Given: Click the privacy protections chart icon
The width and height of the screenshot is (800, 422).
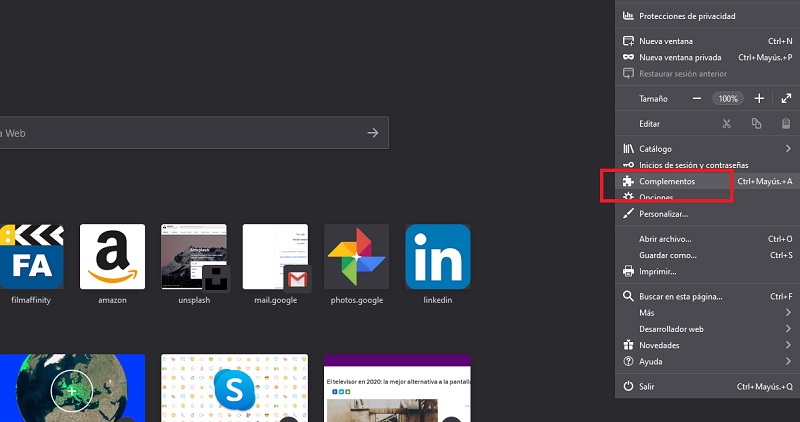Looking at the screenshot, I should coord(628,16).
